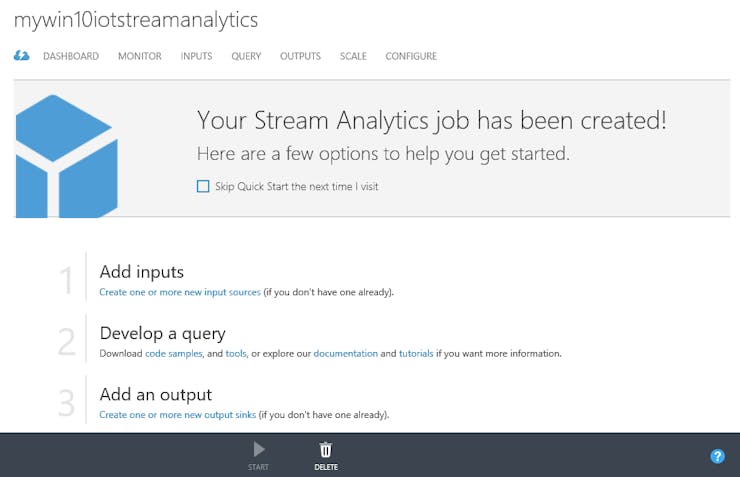Viewport: 740px width, 477px height.
Task: Go to the Inputs tab
Action: tap(196, 56)
